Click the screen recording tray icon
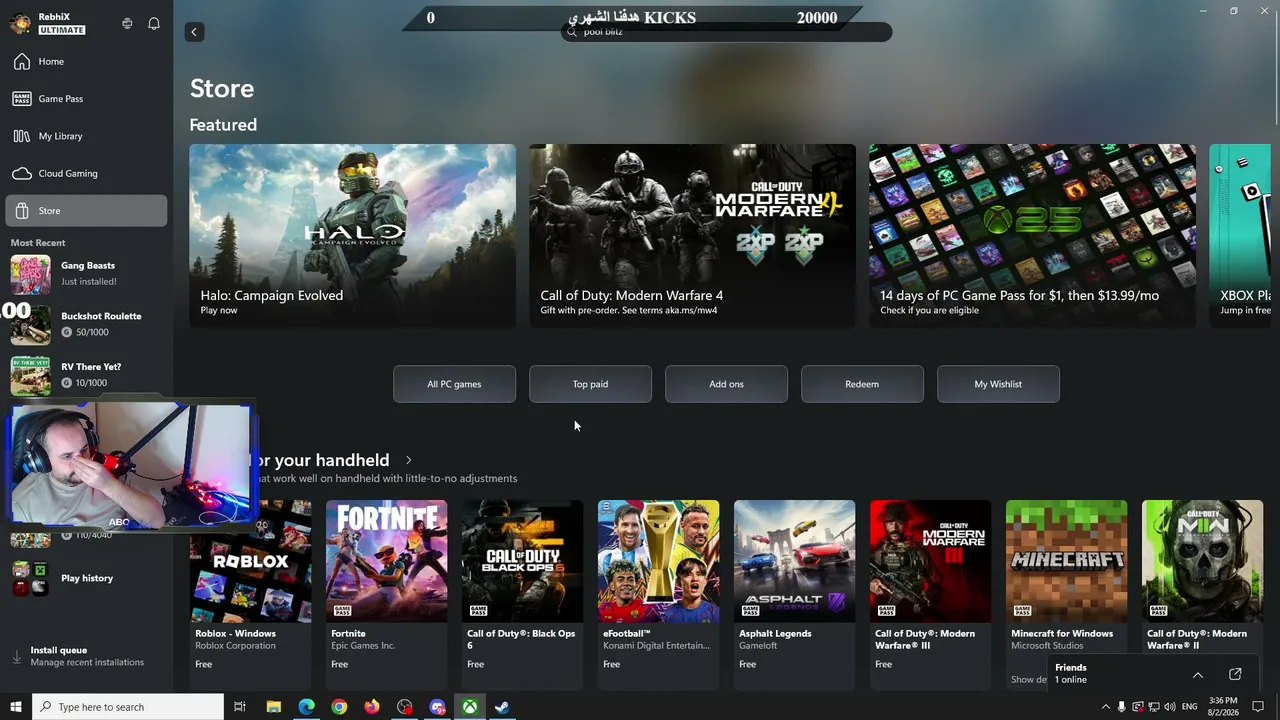The image size is (1280, 720). click(1138, 707)
